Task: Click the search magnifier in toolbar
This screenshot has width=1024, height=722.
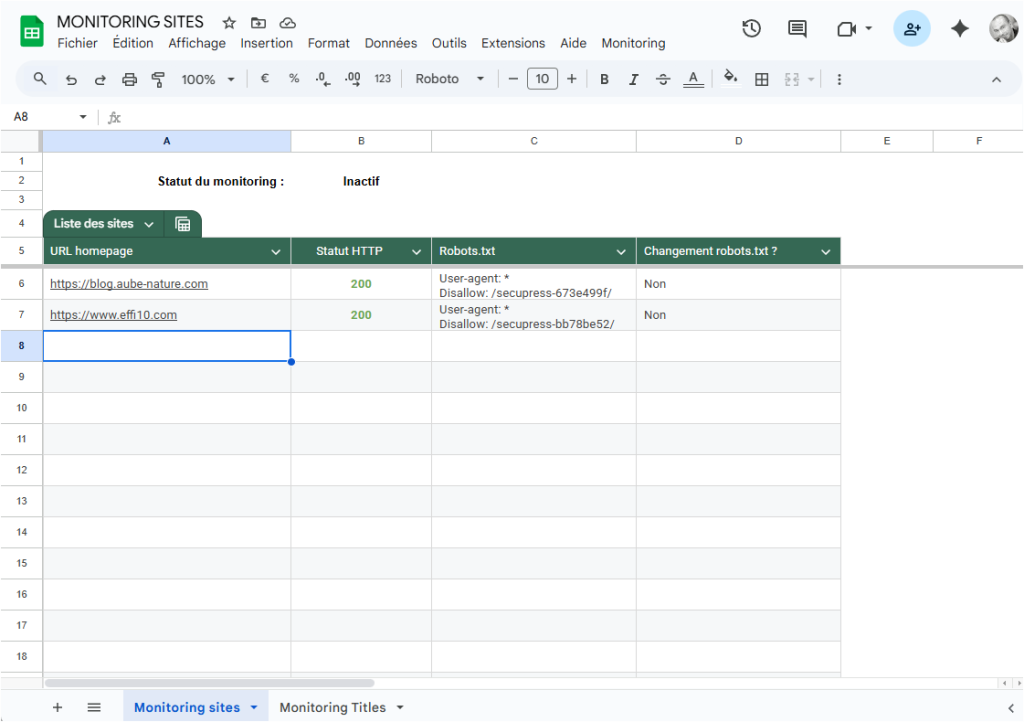Action: tap(40, 79)
